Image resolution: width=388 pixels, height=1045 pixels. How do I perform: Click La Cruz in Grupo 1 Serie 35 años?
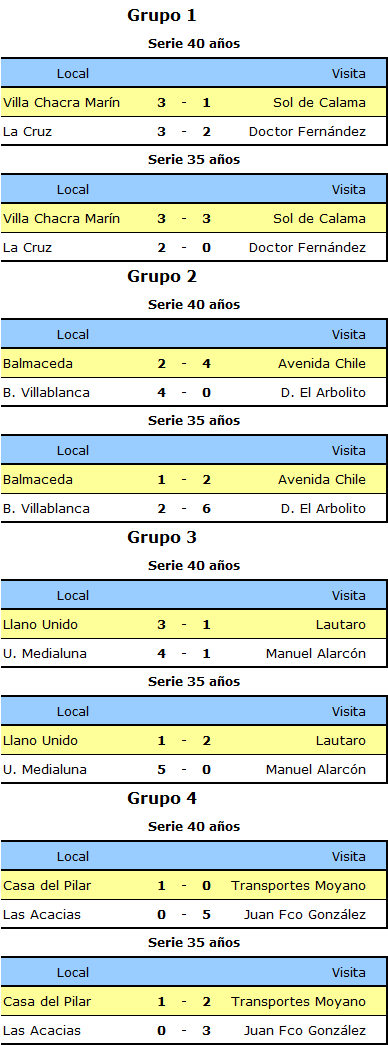27,248
